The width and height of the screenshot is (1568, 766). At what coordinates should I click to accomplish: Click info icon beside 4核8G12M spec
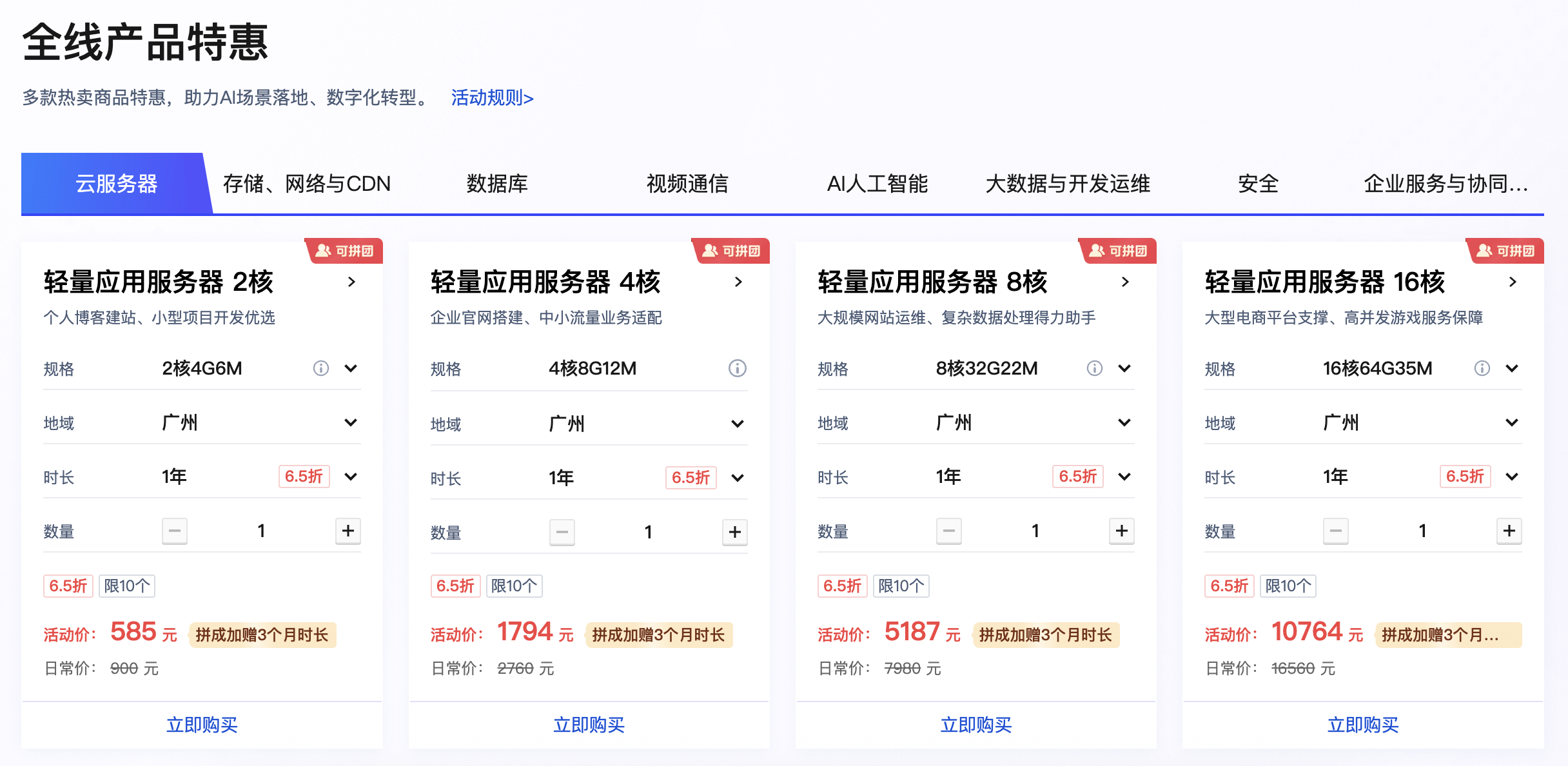738,368
